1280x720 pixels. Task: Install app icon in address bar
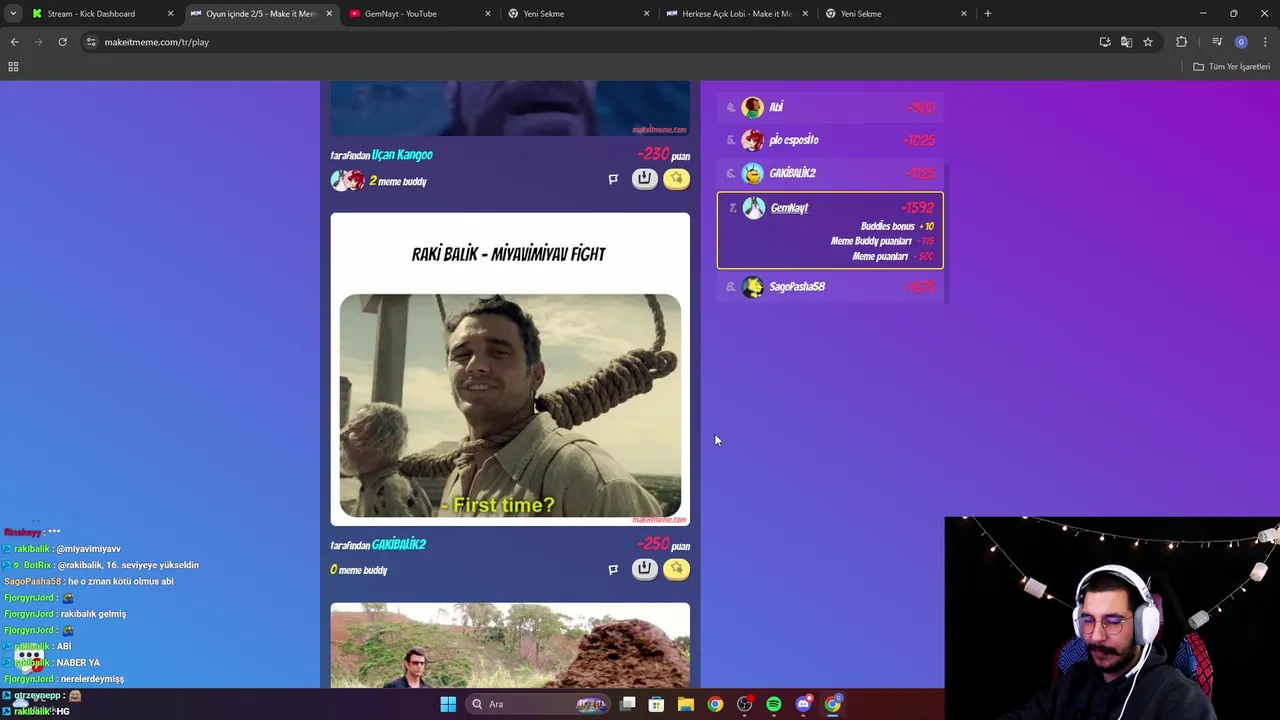[x=1105, y=42]
